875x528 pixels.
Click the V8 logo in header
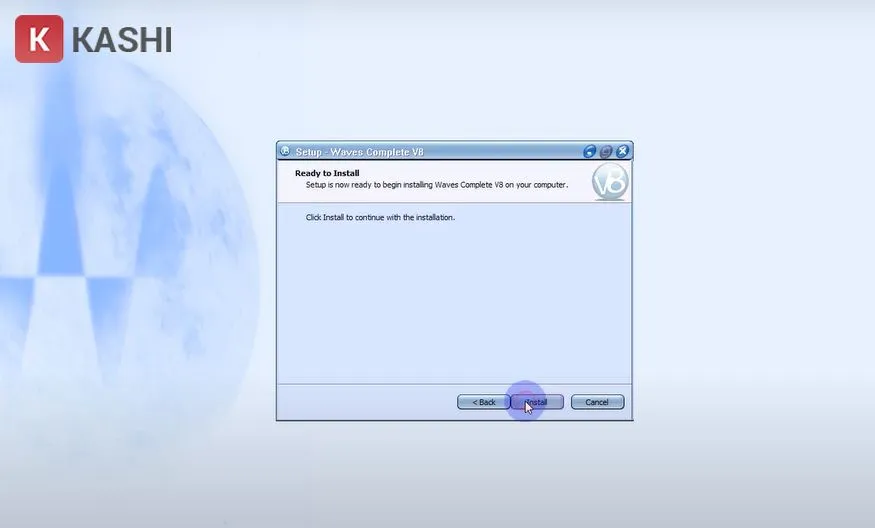(610, 181)
